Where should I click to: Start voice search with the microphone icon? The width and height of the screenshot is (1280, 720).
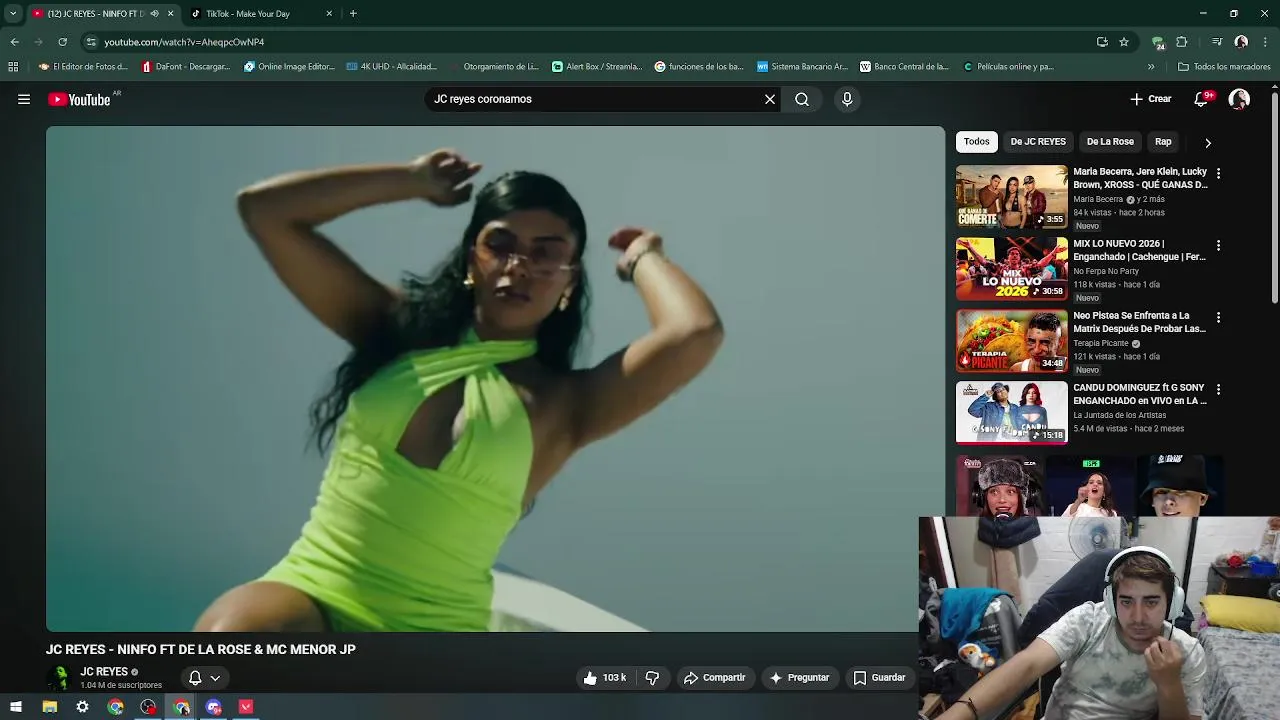click(847, 99)
